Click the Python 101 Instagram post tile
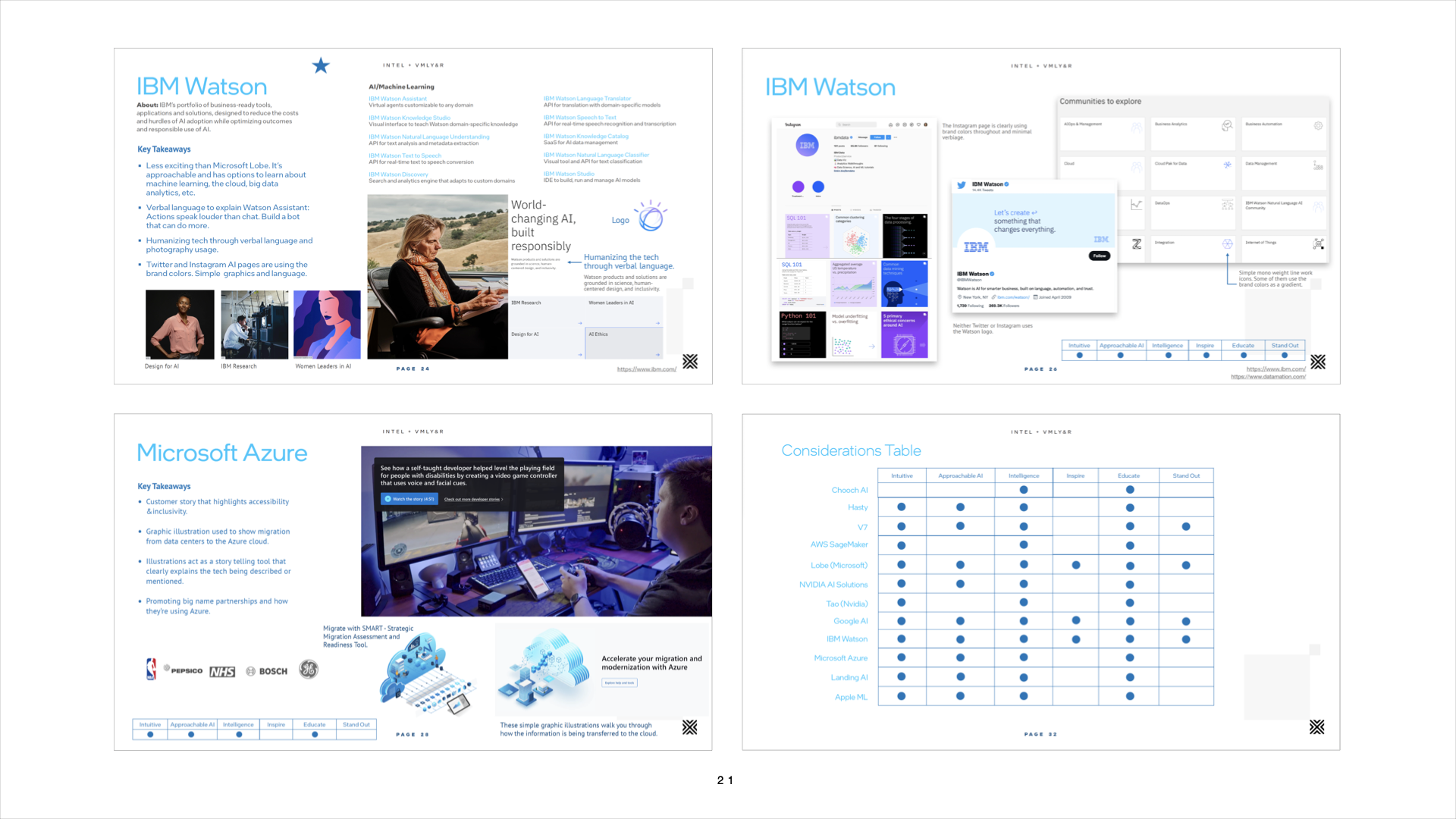 click(802, 334)
